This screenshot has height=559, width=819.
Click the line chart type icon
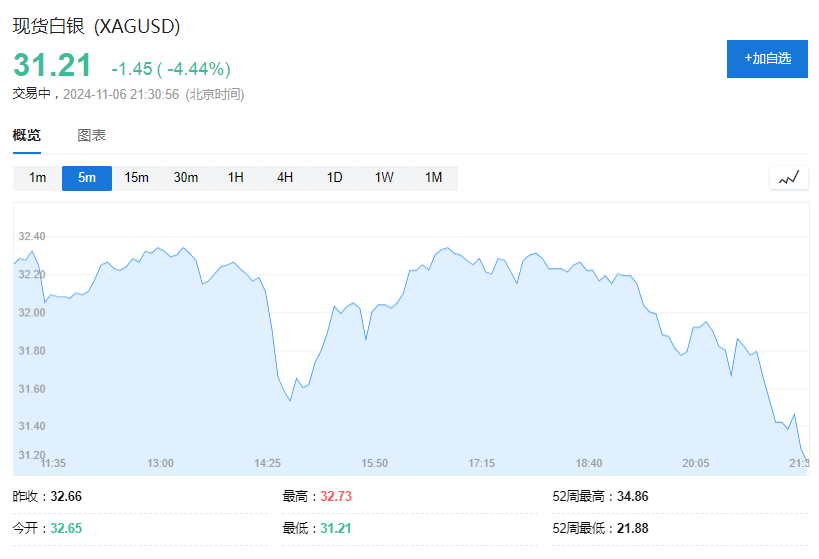788,178
